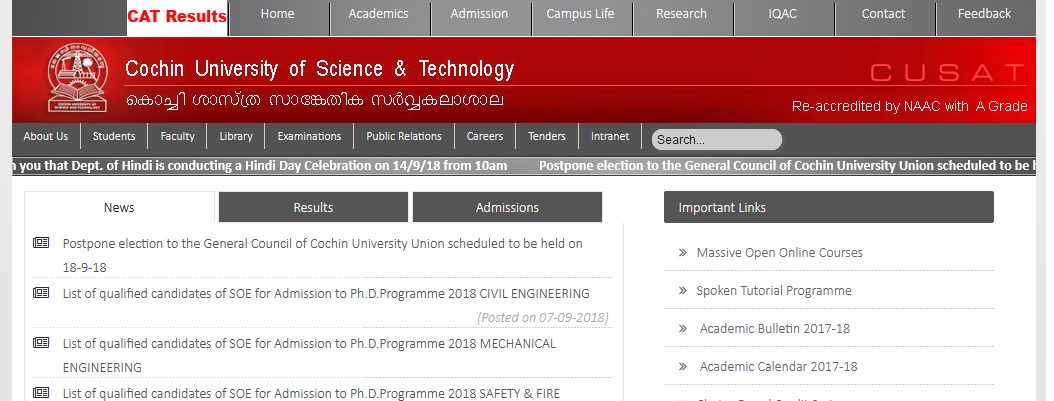Open Faculty navigation item
The height and width of the screenshot is (401, 1054).
pyautogui.click(x=177, y=136)
